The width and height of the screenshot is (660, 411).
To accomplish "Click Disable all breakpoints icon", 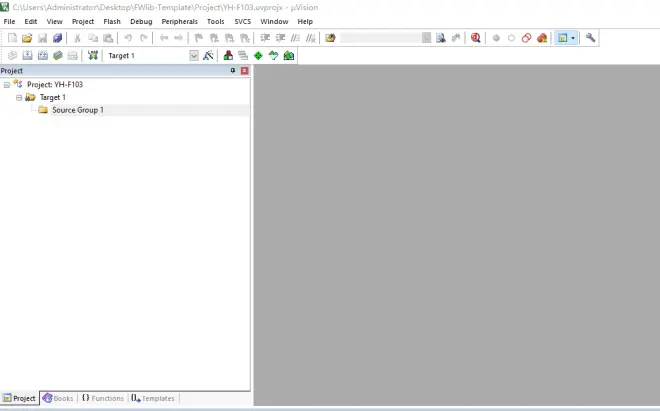I will coord(527,38).
